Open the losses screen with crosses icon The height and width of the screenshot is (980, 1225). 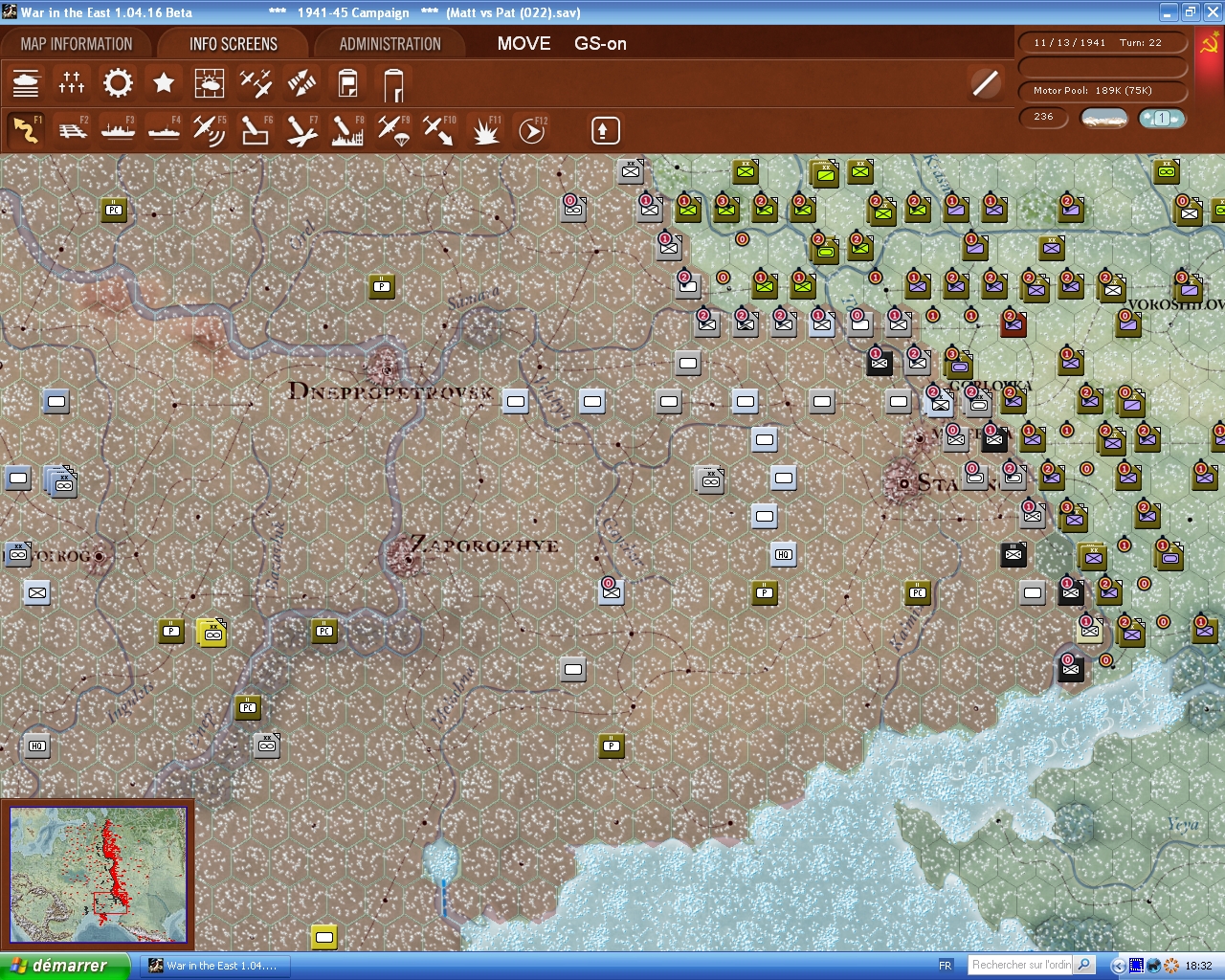click(x=72, y=83)
